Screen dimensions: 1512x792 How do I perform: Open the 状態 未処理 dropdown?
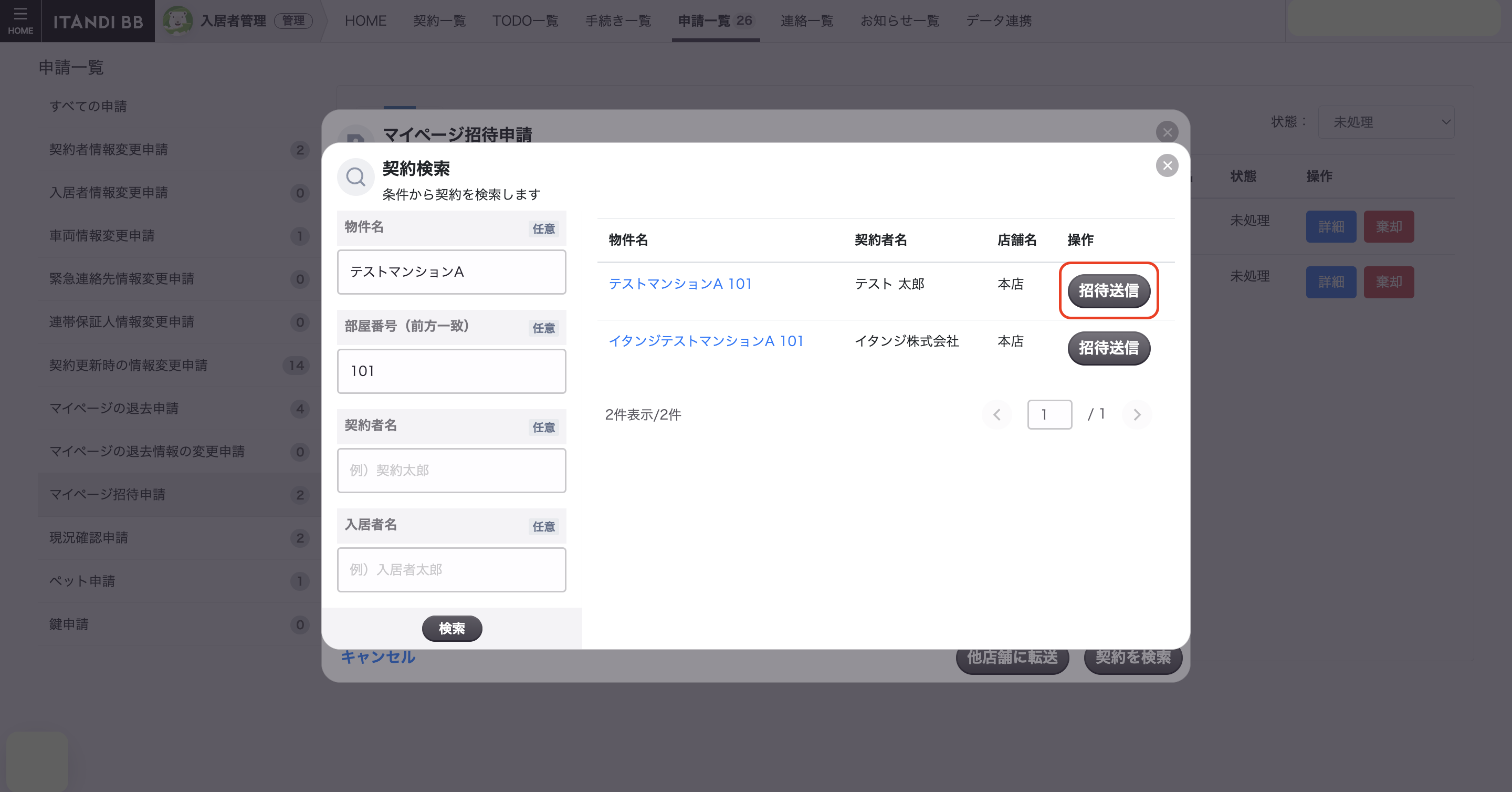(1386, 122)
